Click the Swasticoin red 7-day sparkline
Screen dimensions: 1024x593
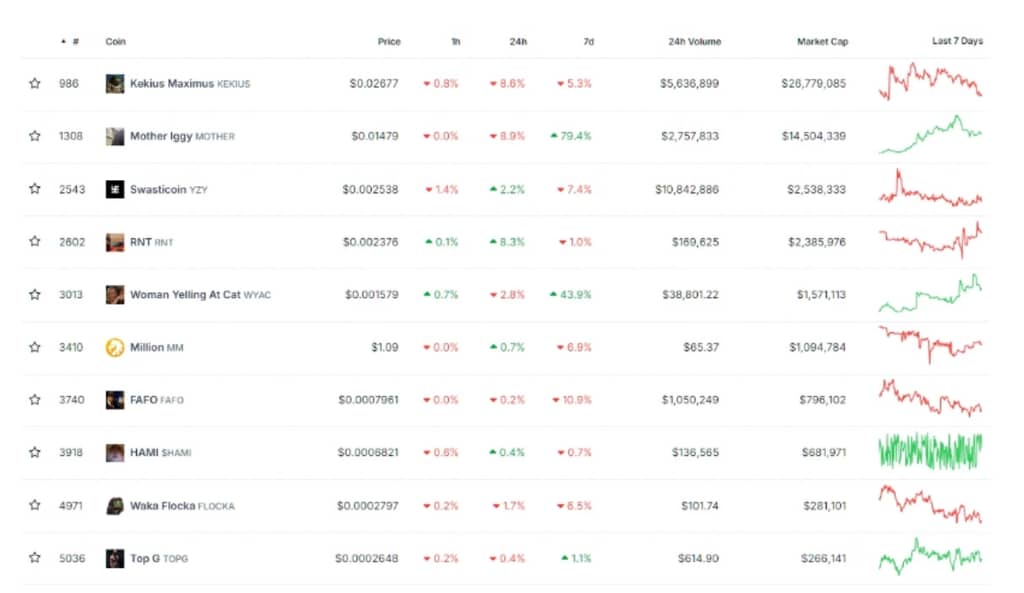[x=930, y=190]
